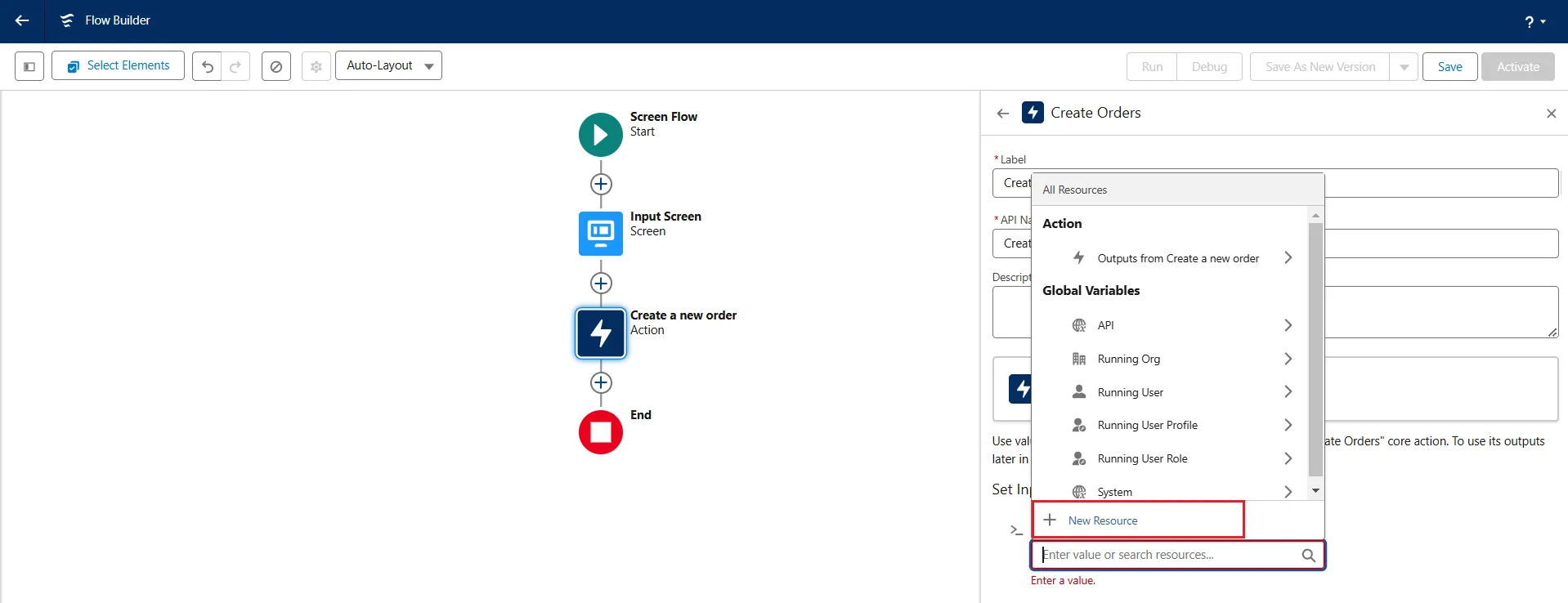
Task: Click New Resource option
Action: pyautogui.click(x=1102, y=520)
